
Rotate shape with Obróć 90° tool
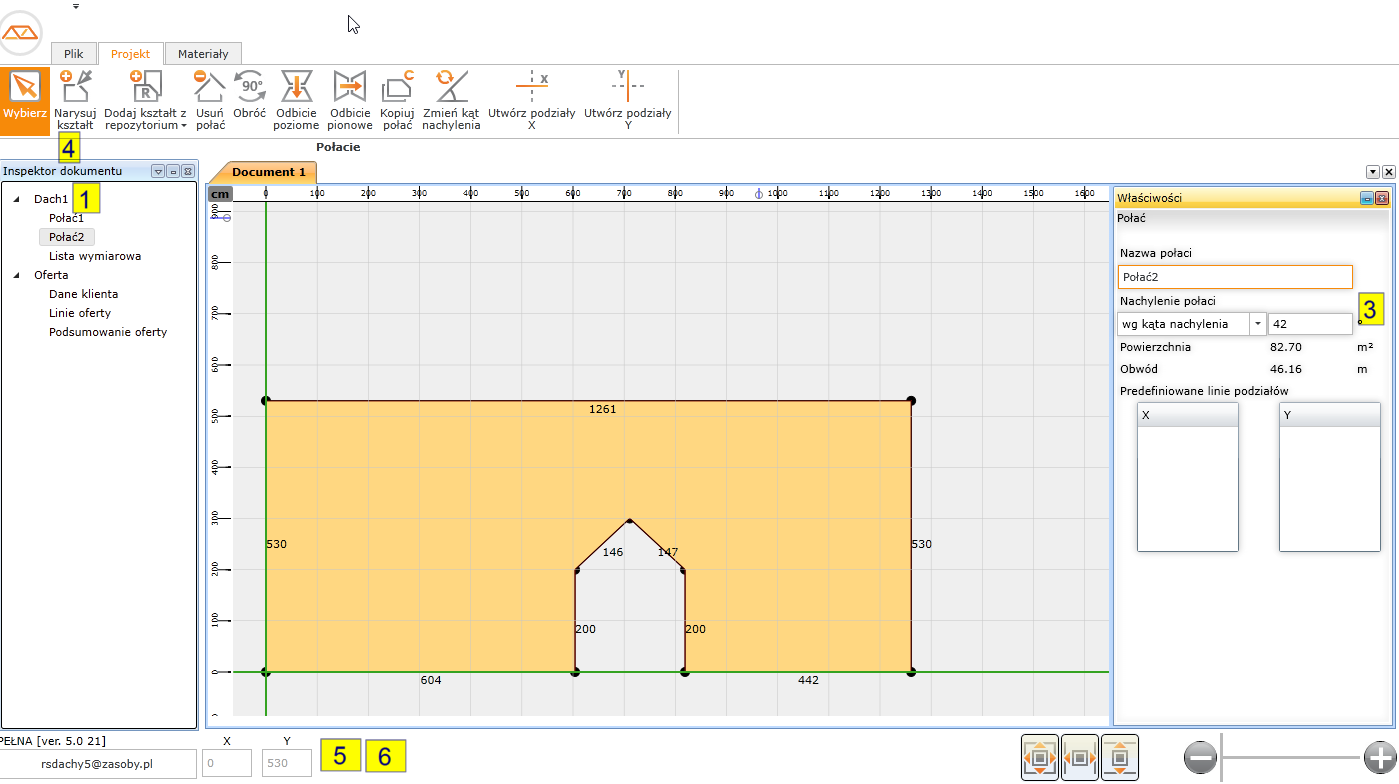point(249,97)
